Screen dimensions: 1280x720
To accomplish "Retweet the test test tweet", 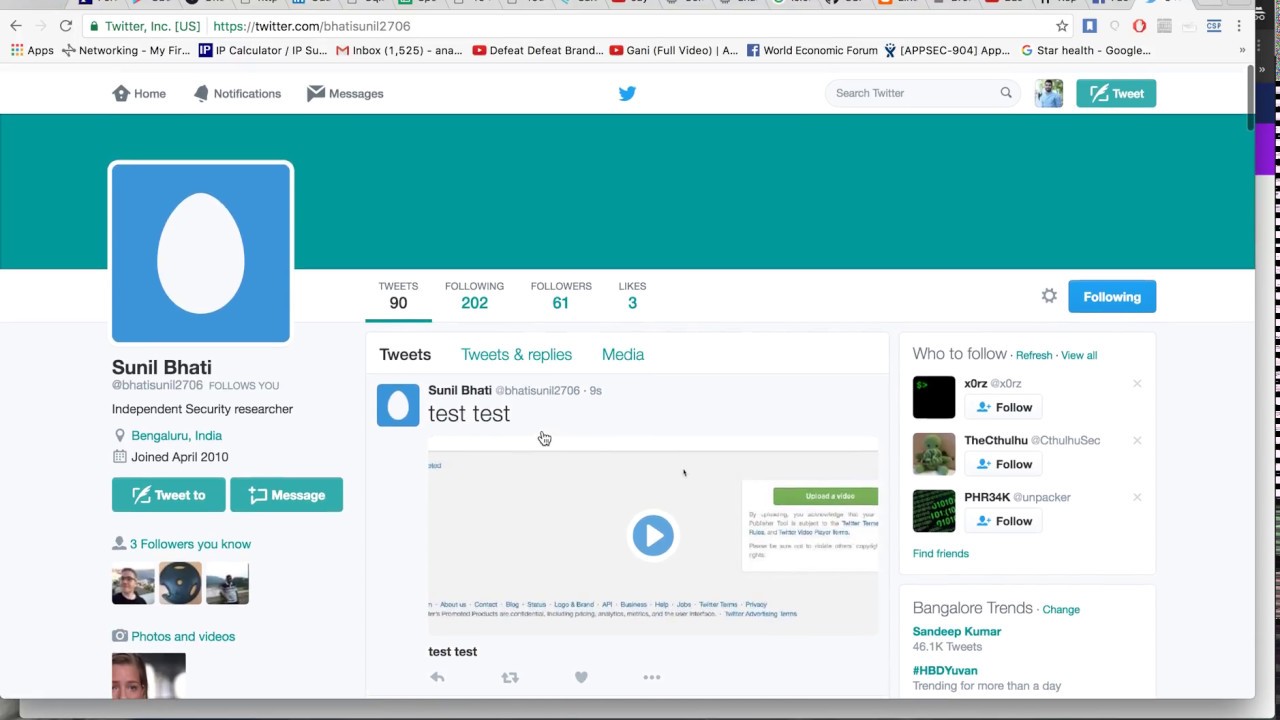I will 510,677.
